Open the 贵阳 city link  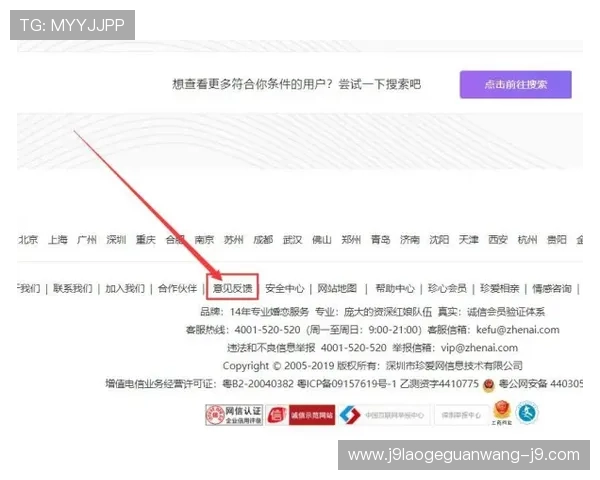click(557, 240)
